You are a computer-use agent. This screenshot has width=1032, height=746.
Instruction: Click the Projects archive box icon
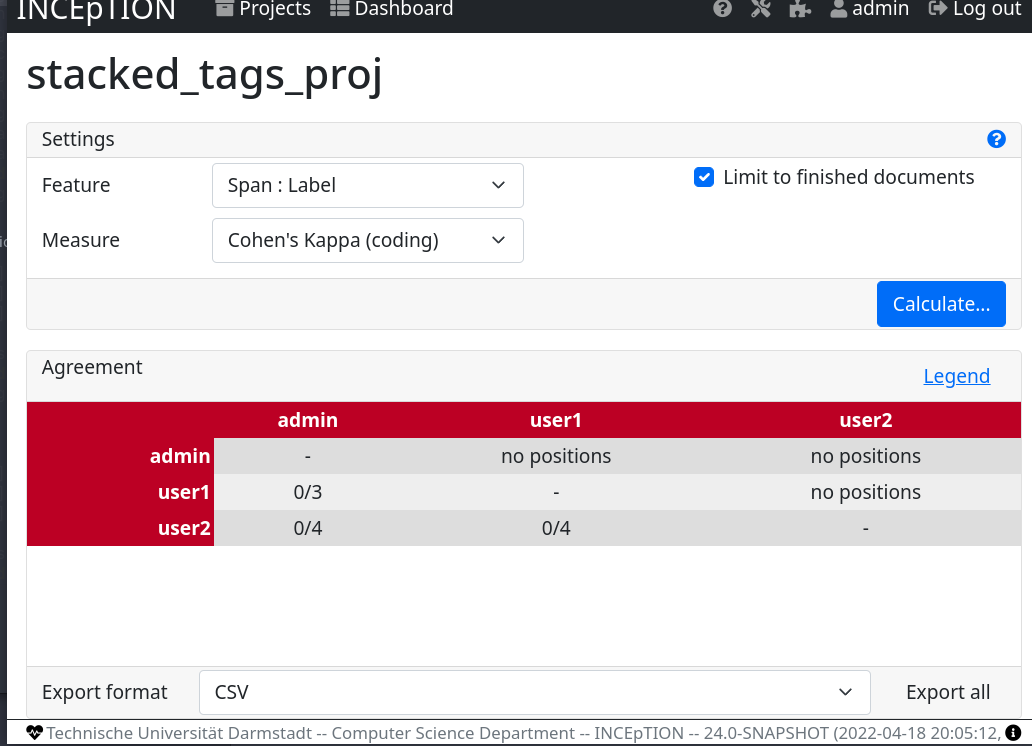pos(224,9)
